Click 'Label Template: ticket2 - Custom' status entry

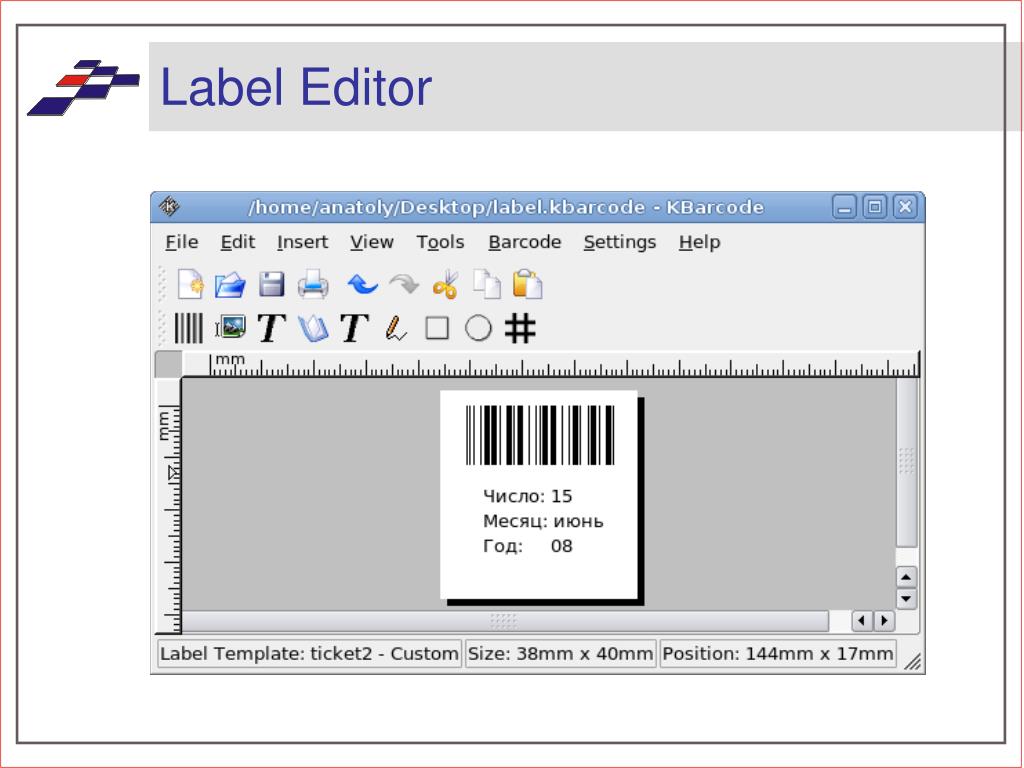(310, 654)
